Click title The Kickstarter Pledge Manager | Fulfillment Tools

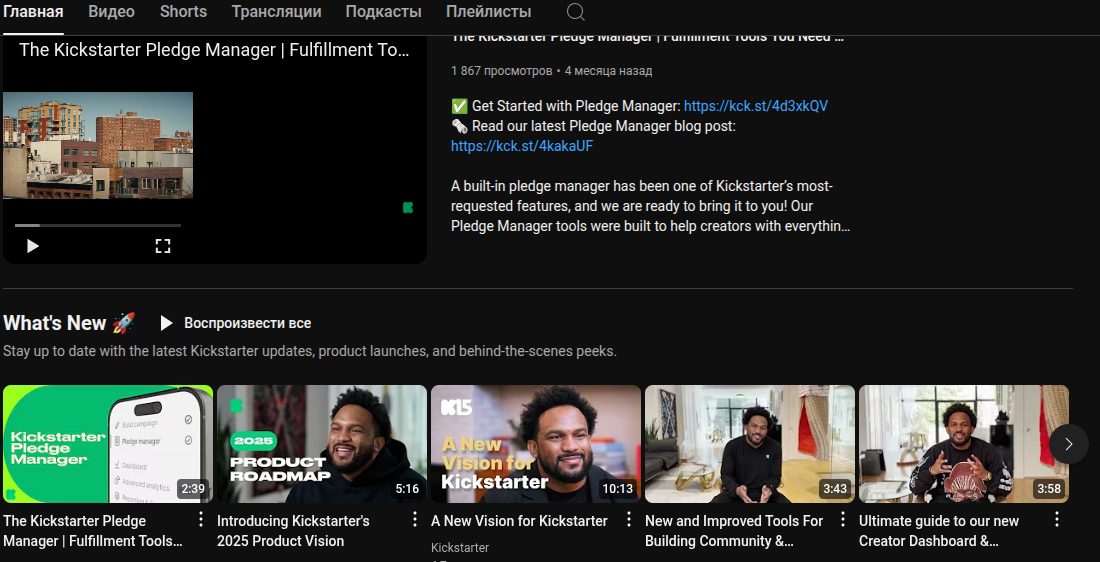[x=93, y=531]
